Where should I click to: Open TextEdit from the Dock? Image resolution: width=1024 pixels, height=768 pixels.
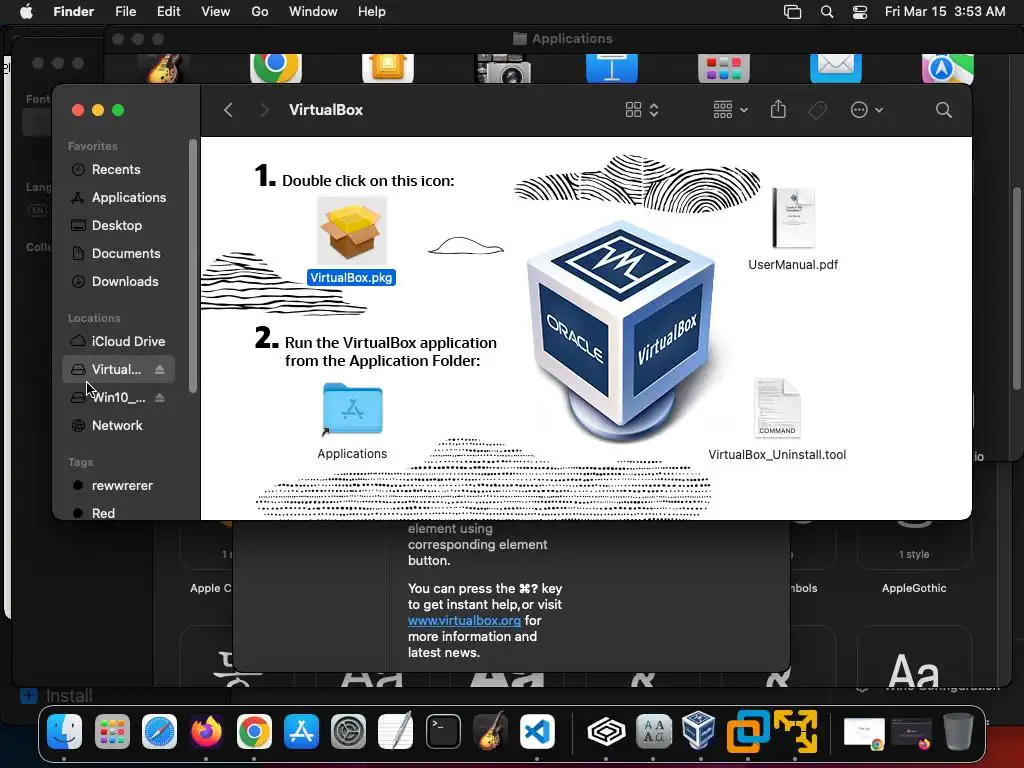click(396, 731)
